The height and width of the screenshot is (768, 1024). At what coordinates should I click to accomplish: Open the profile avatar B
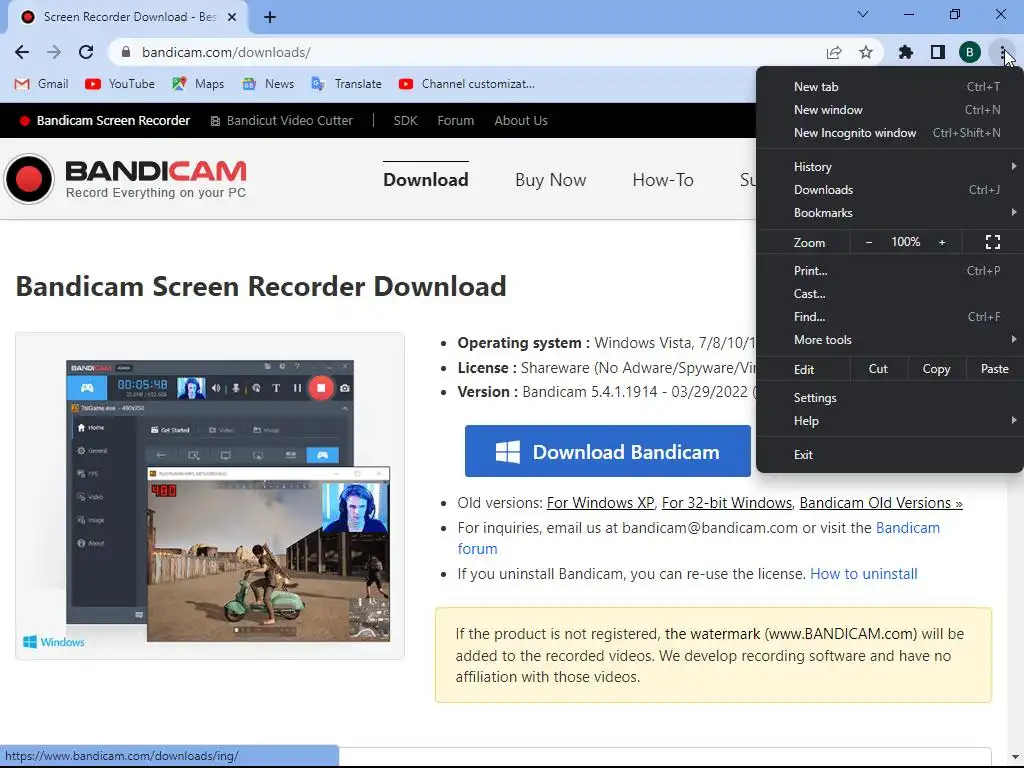970,52
